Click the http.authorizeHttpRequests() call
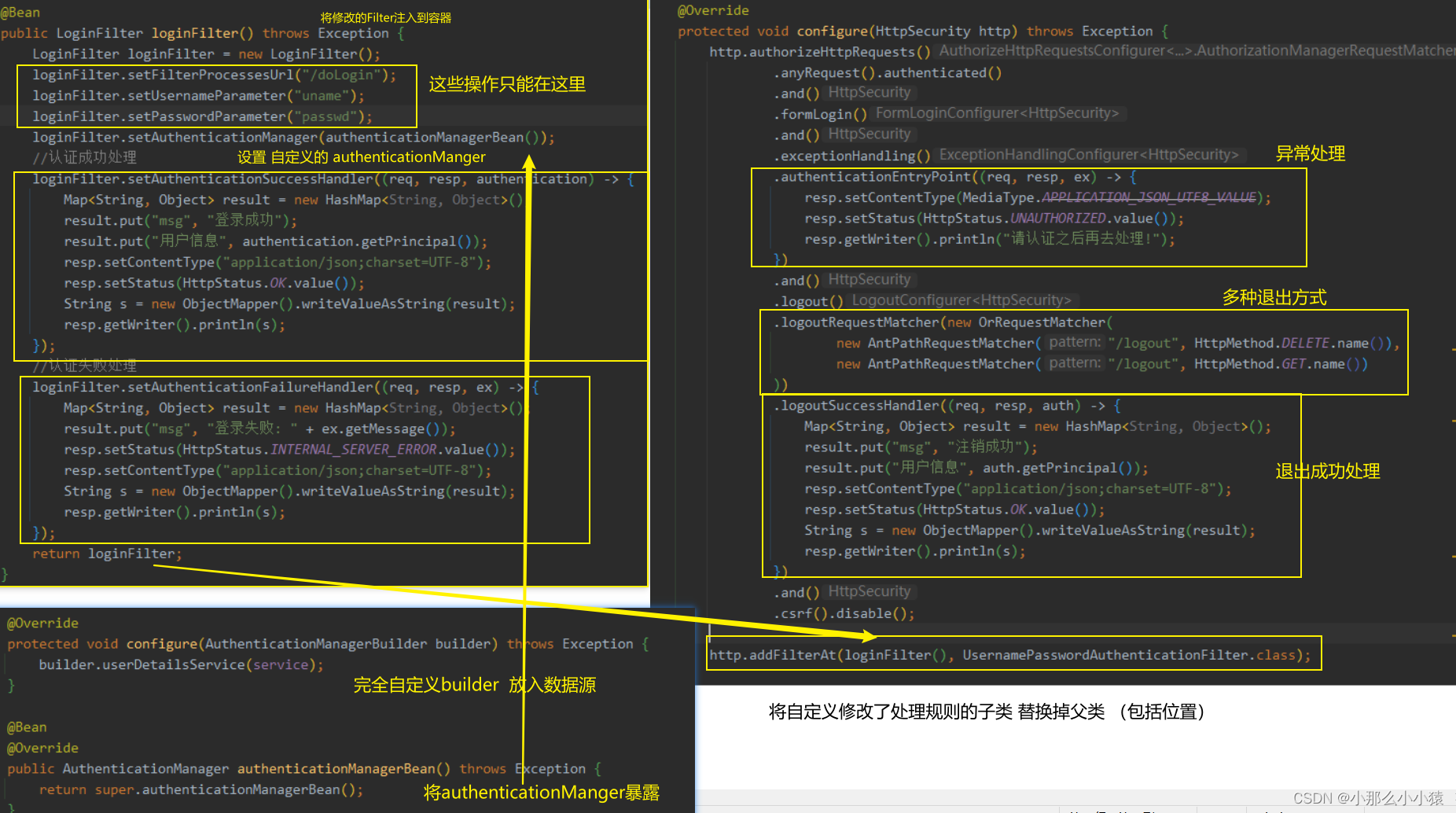Viewport: 1456px width, 813px height. click(820, 52)
